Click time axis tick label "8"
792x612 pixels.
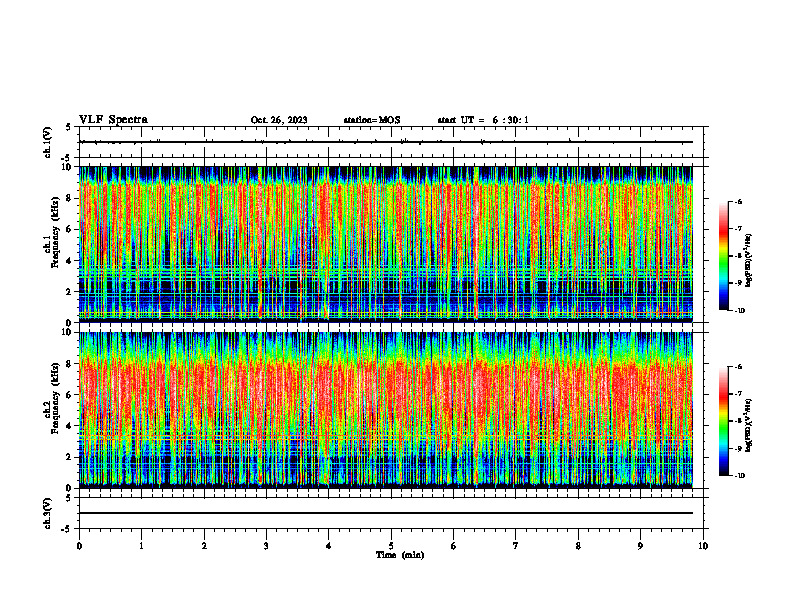click(578, 546)
